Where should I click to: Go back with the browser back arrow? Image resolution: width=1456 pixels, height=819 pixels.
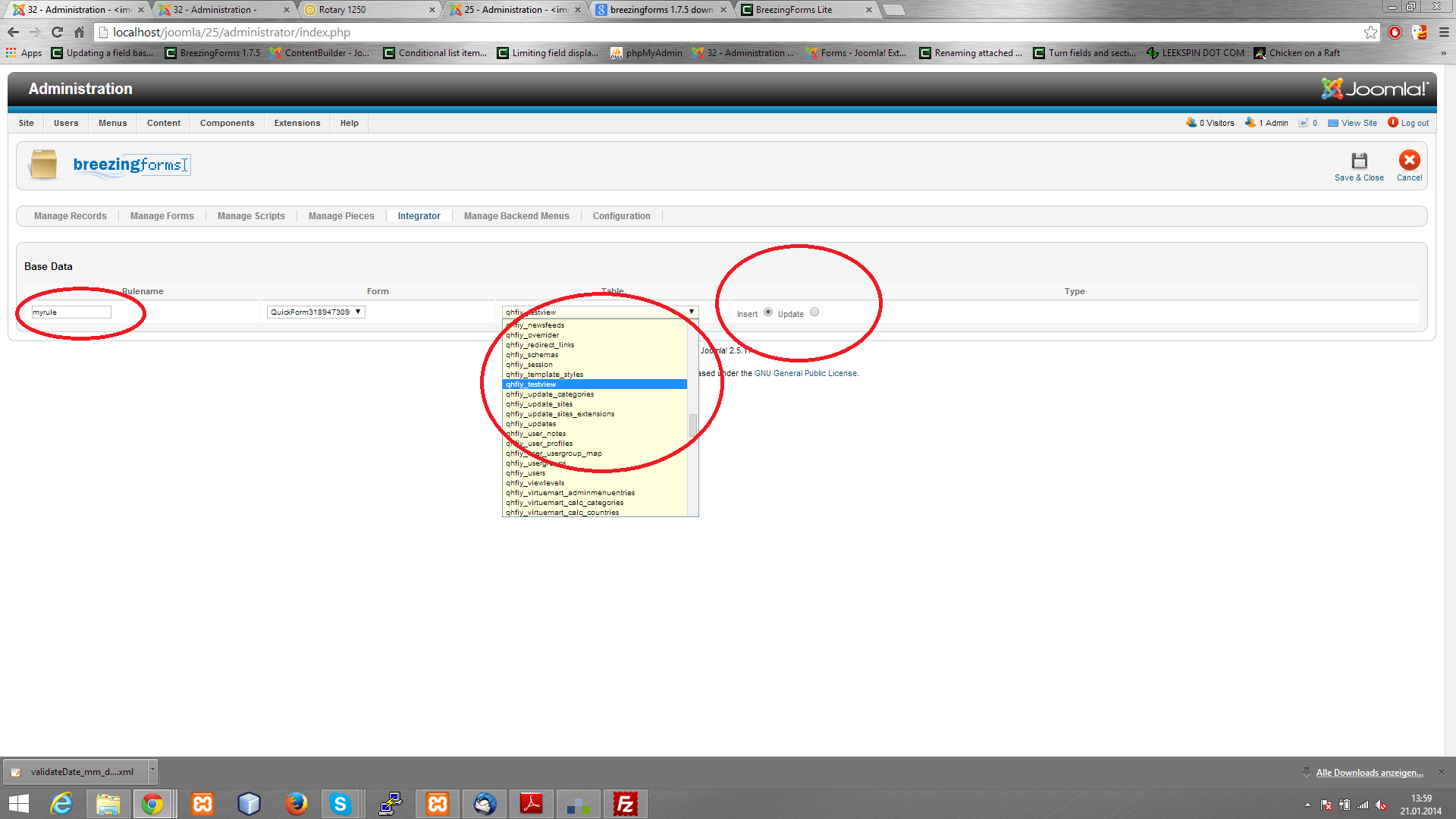pos(13,32)
